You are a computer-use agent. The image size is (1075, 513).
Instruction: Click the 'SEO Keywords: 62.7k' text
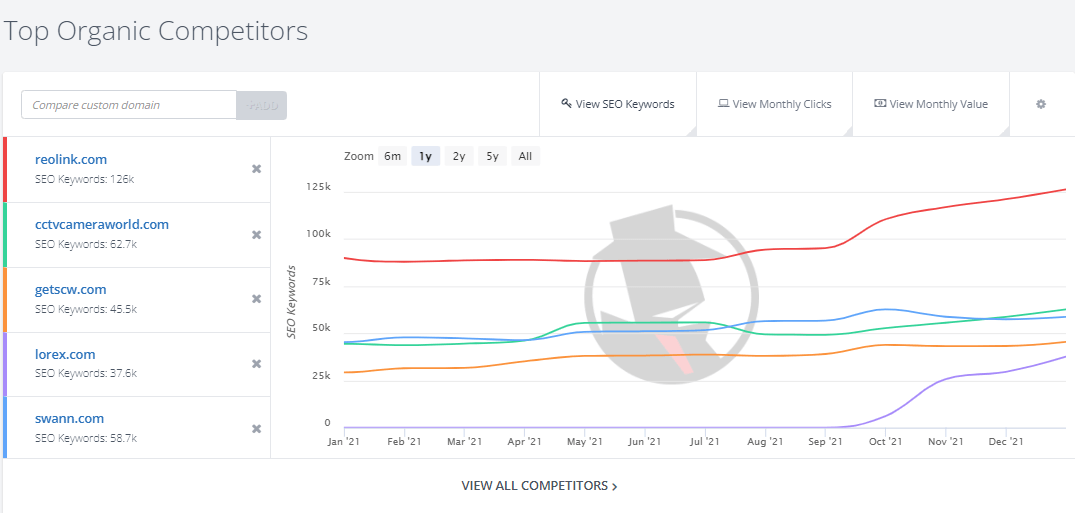86,244
